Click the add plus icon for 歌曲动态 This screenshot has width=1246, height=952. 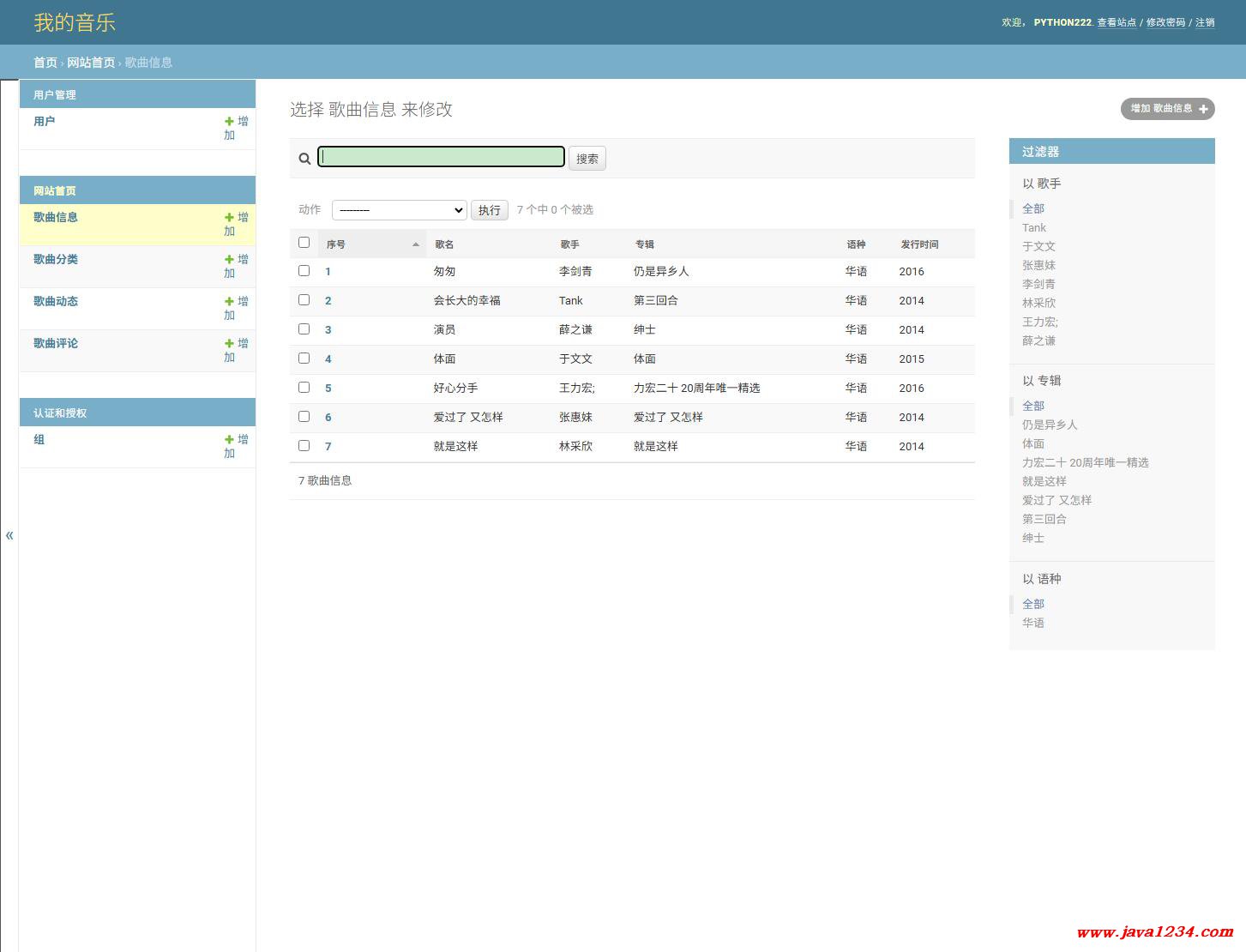click(229, 302)
